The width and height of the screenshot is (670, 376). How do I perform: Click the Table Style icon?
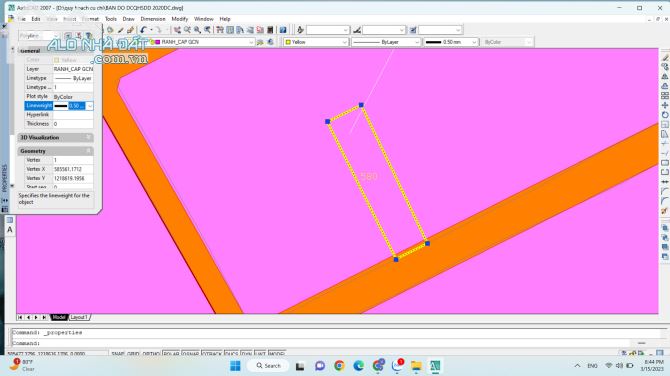413,30
